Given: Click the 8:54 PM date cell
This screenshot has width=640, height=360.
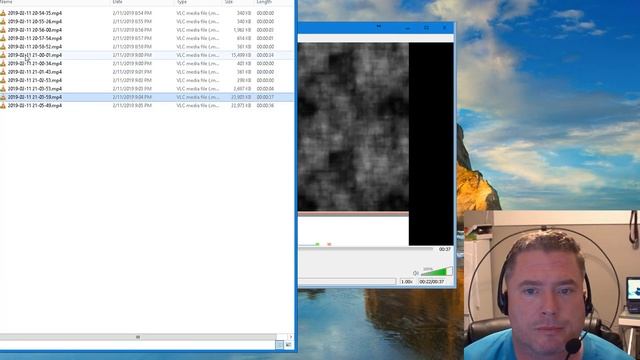Looking at the screenshot, I should (132, 13).
